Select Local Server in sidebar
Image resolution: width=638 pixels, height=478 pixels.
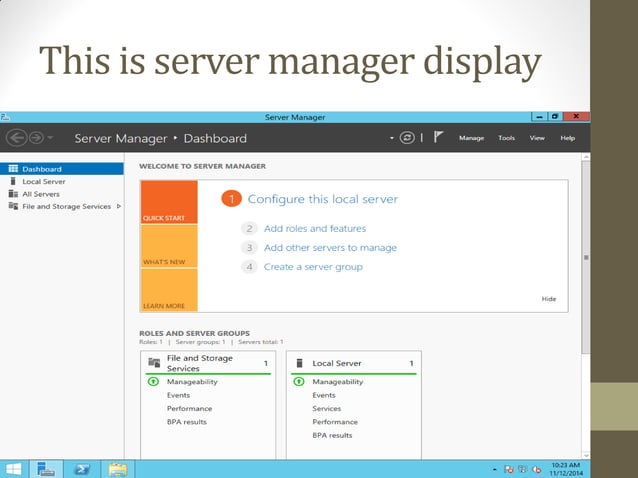point(43,181)
